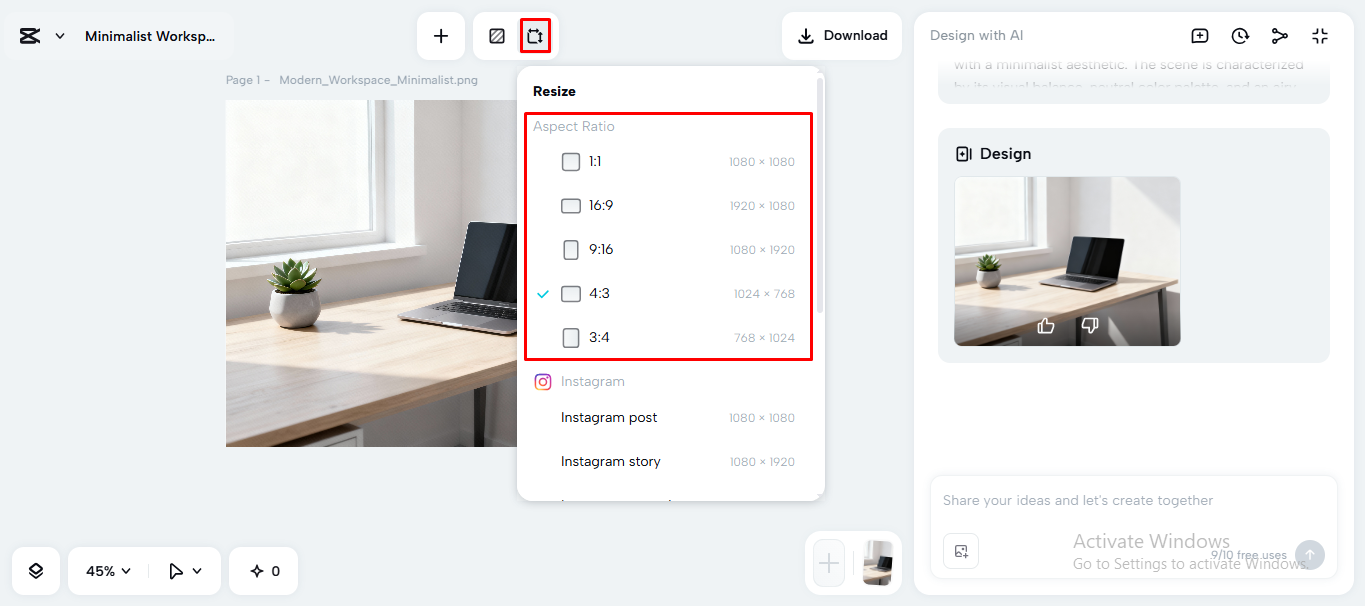Click the share your ideas input field
This screenshot has width=1365, height=606.
[x=1134, y=501]
